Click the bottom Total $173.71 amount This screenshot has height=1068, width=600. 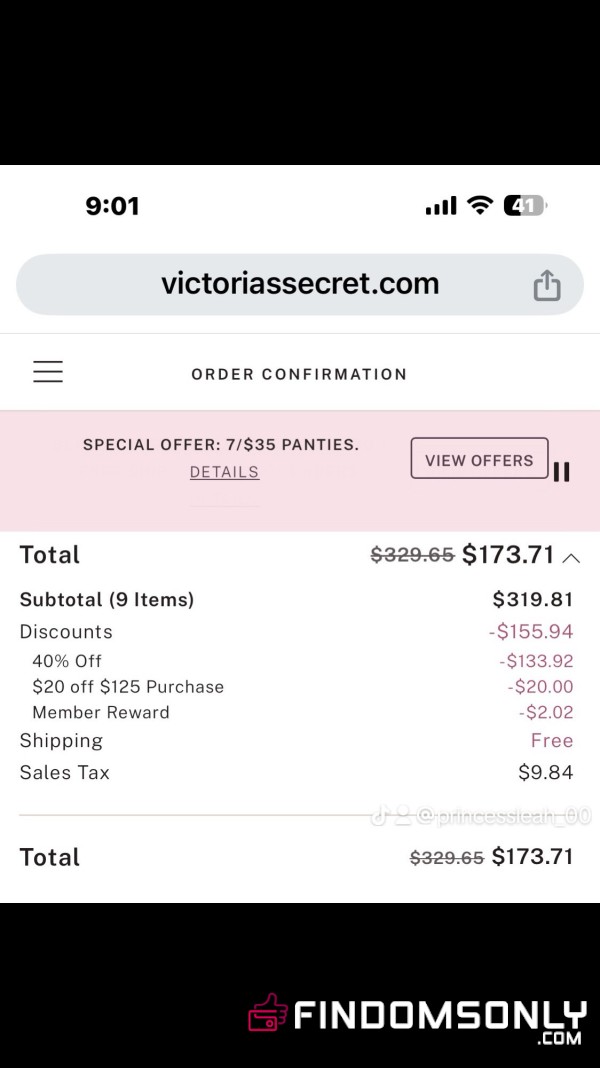[533, 856]
